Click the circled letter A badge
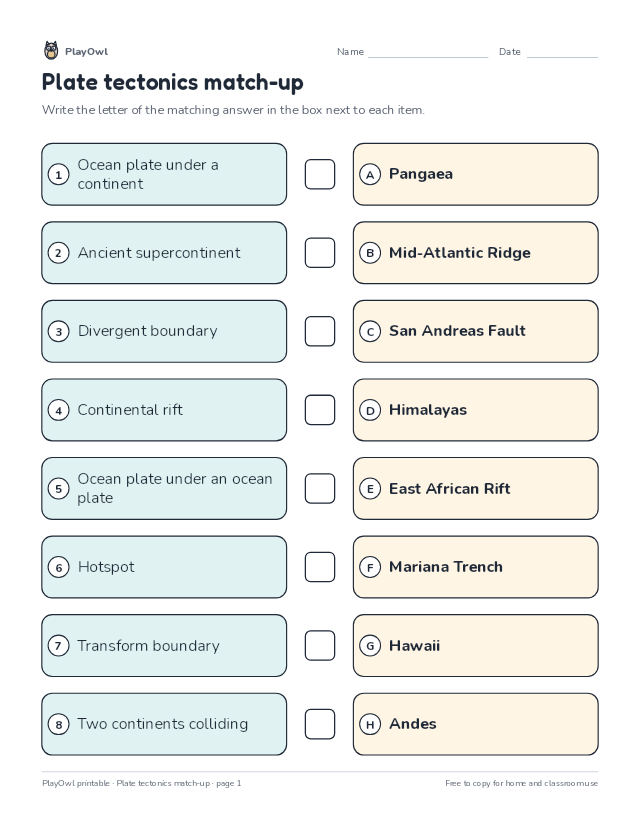This screenshot has width=640, height=828. [x=370, y=175]
